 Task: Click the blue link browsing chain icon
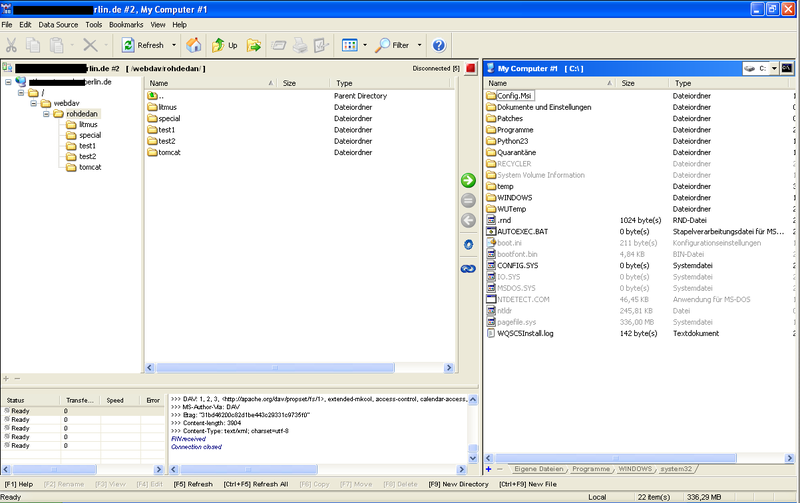(468, 268)
